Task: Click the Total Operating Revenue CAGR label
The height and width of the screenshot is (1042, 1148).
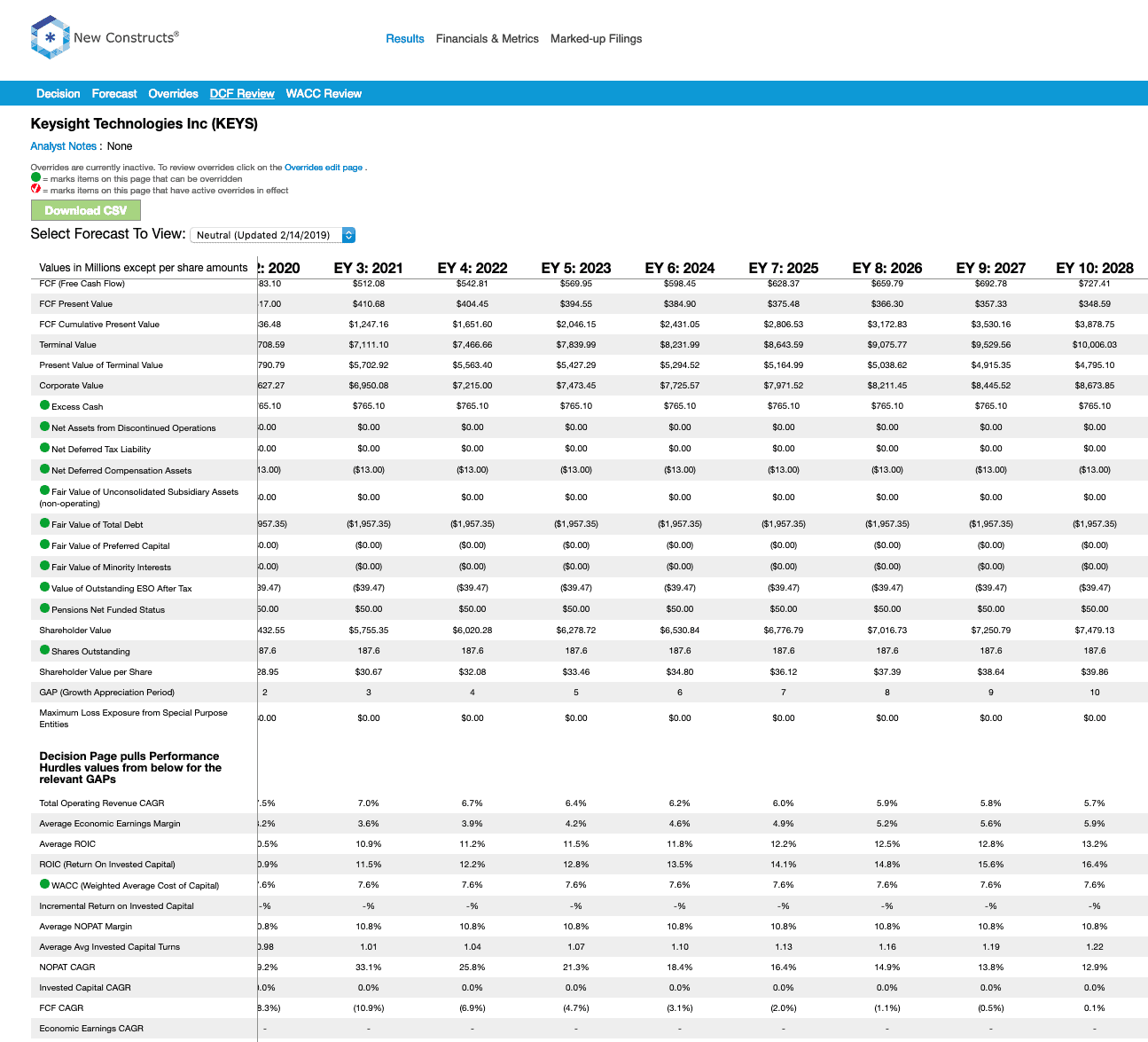Action: tap(102, 803)
